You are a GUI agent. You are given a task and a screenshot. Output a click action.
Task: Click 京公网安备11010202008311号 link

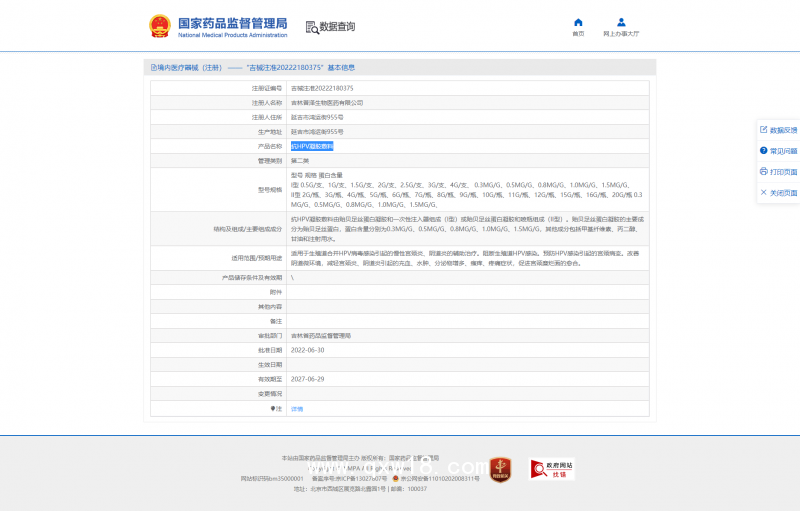click(x=440, y=479)
